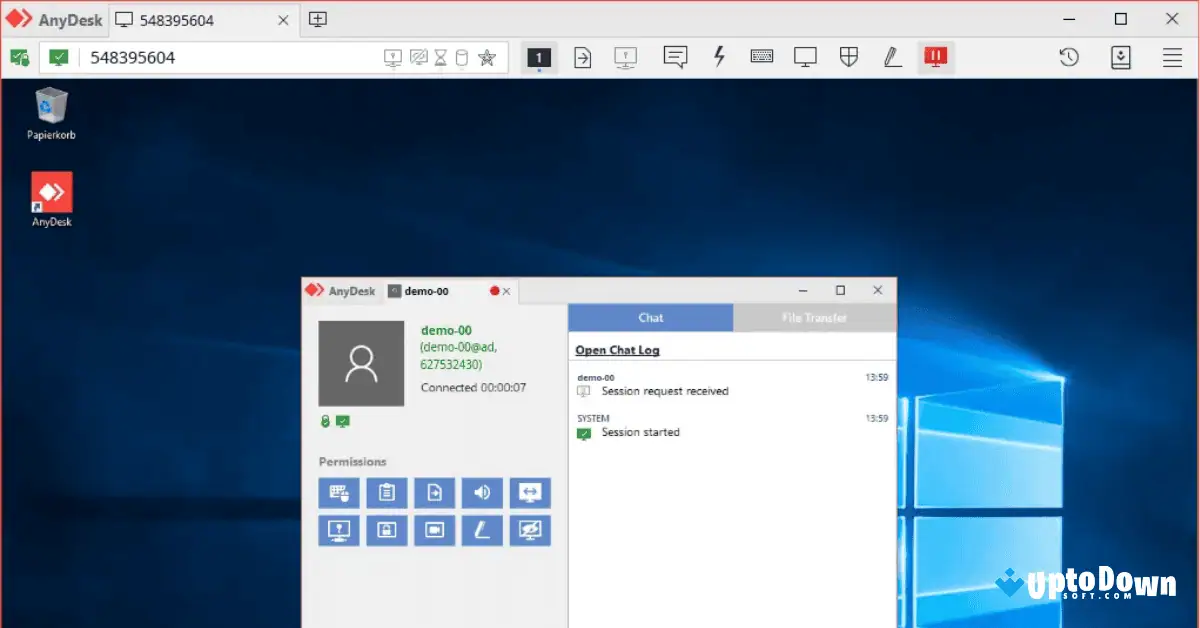
Task: Toggle the clipboard permission tile
Action: 386,492
